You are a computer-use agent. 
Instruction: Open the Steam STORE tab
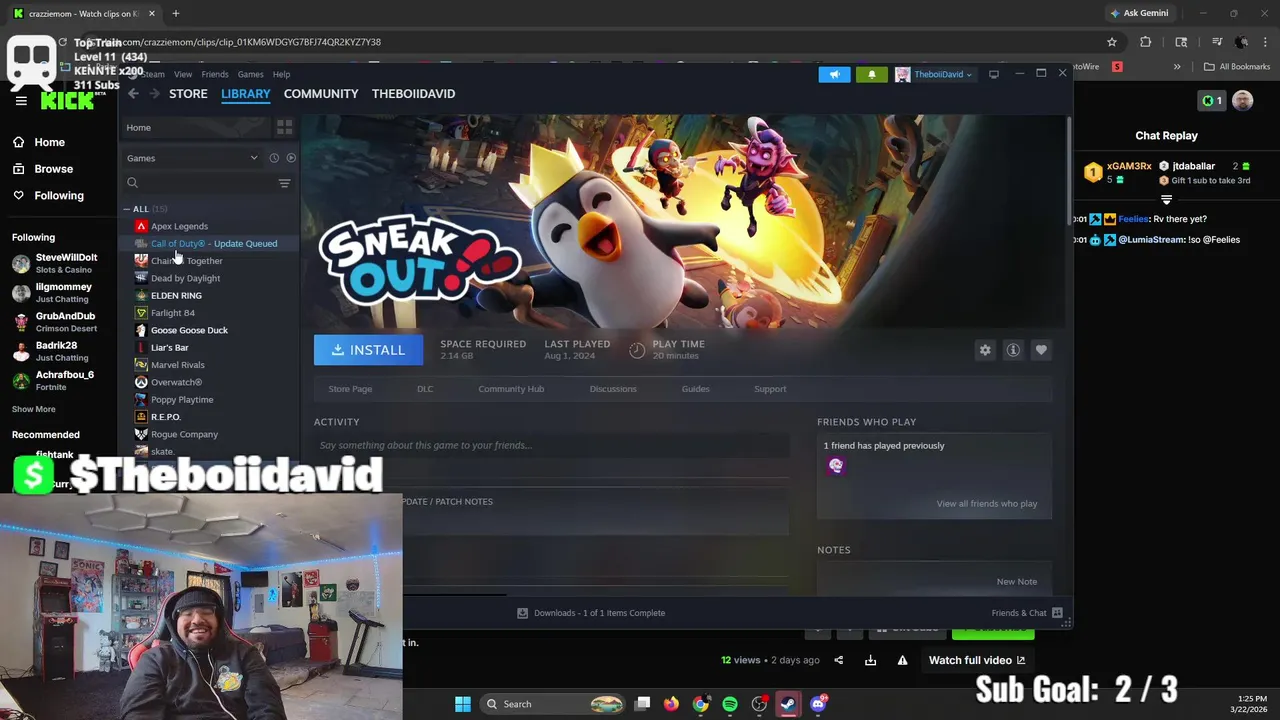click(188, 94)
